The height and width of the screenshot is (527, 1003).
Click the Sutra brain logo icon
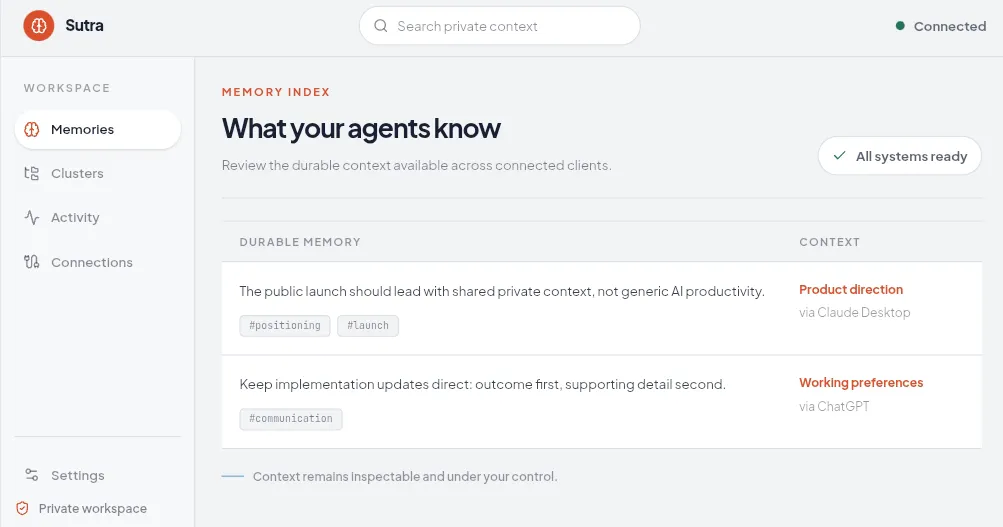pos(39,26)
